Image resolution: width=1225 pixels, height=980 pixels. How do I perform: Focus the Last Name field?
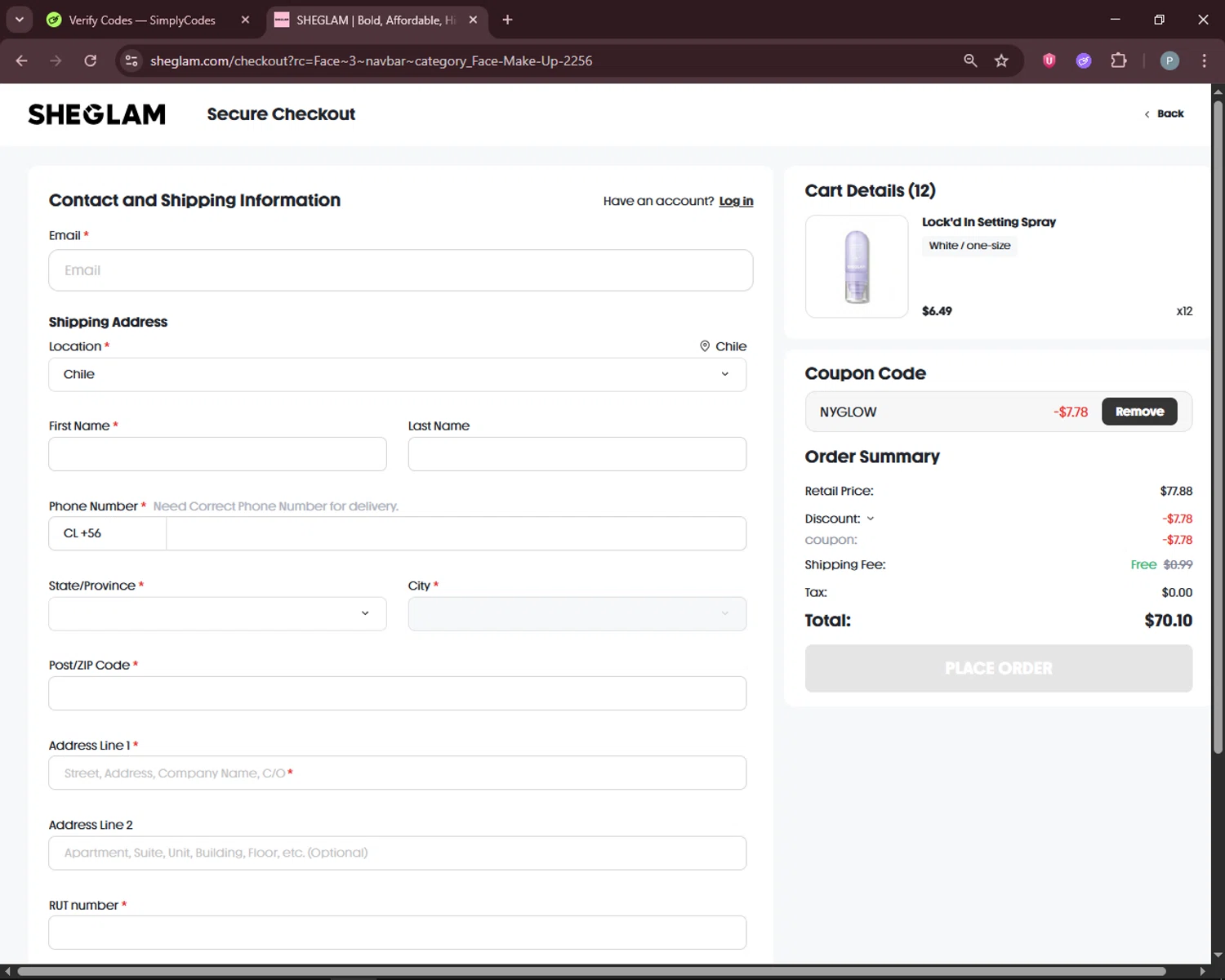click(577, 454)
